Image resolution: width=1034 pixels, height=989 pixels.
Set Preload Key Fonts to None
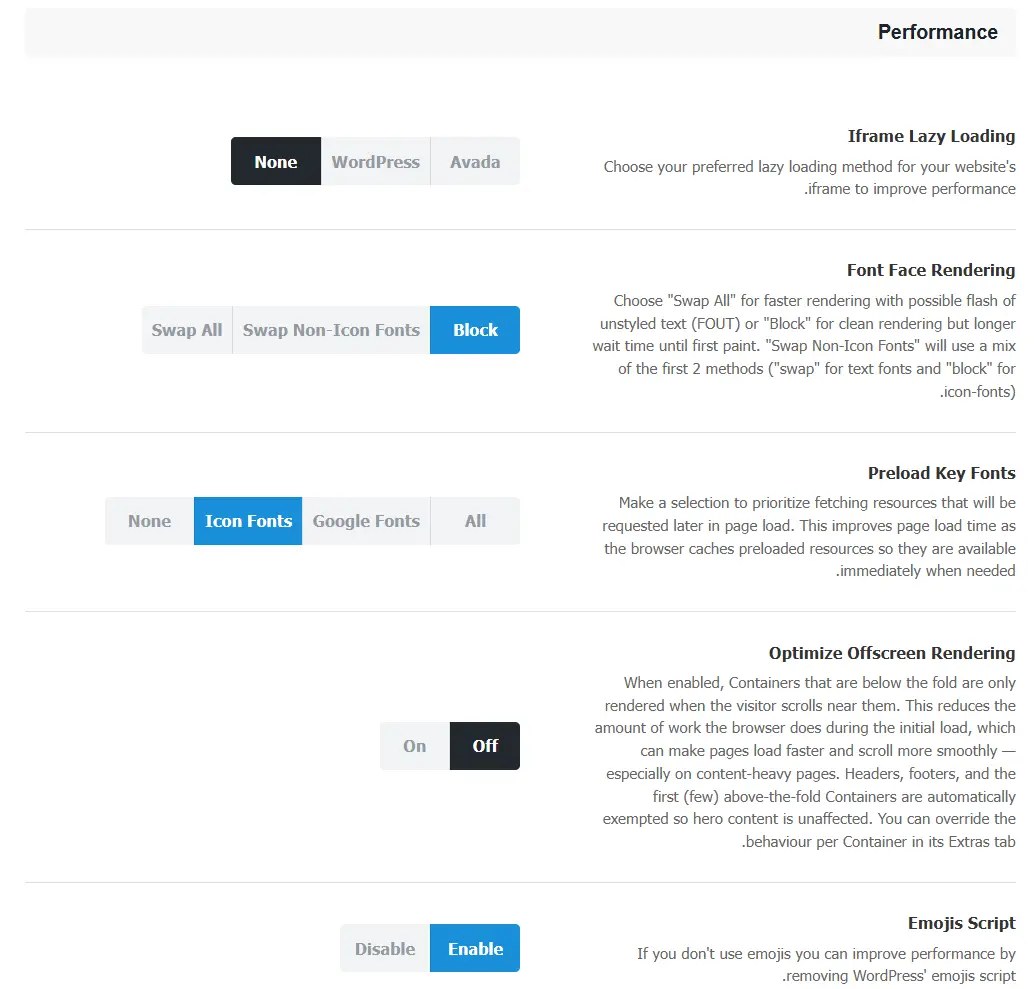(x=149, y=521)
